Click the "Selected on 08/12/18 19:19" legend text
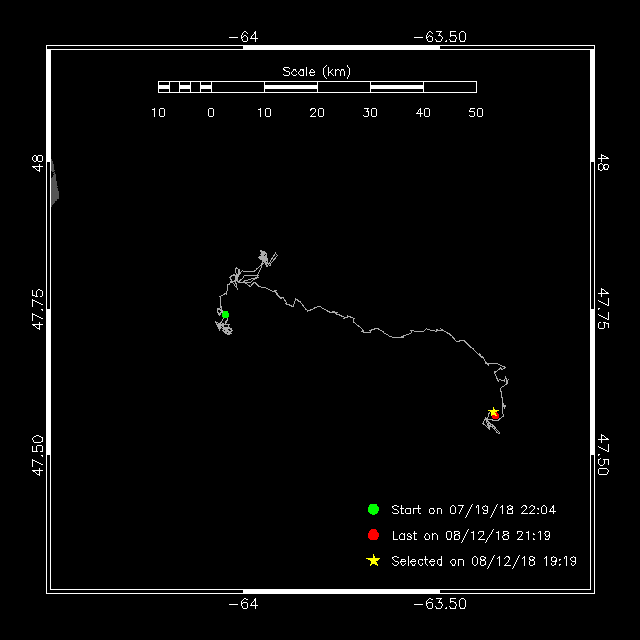This screenshot has height=640, width=640. 484,561
